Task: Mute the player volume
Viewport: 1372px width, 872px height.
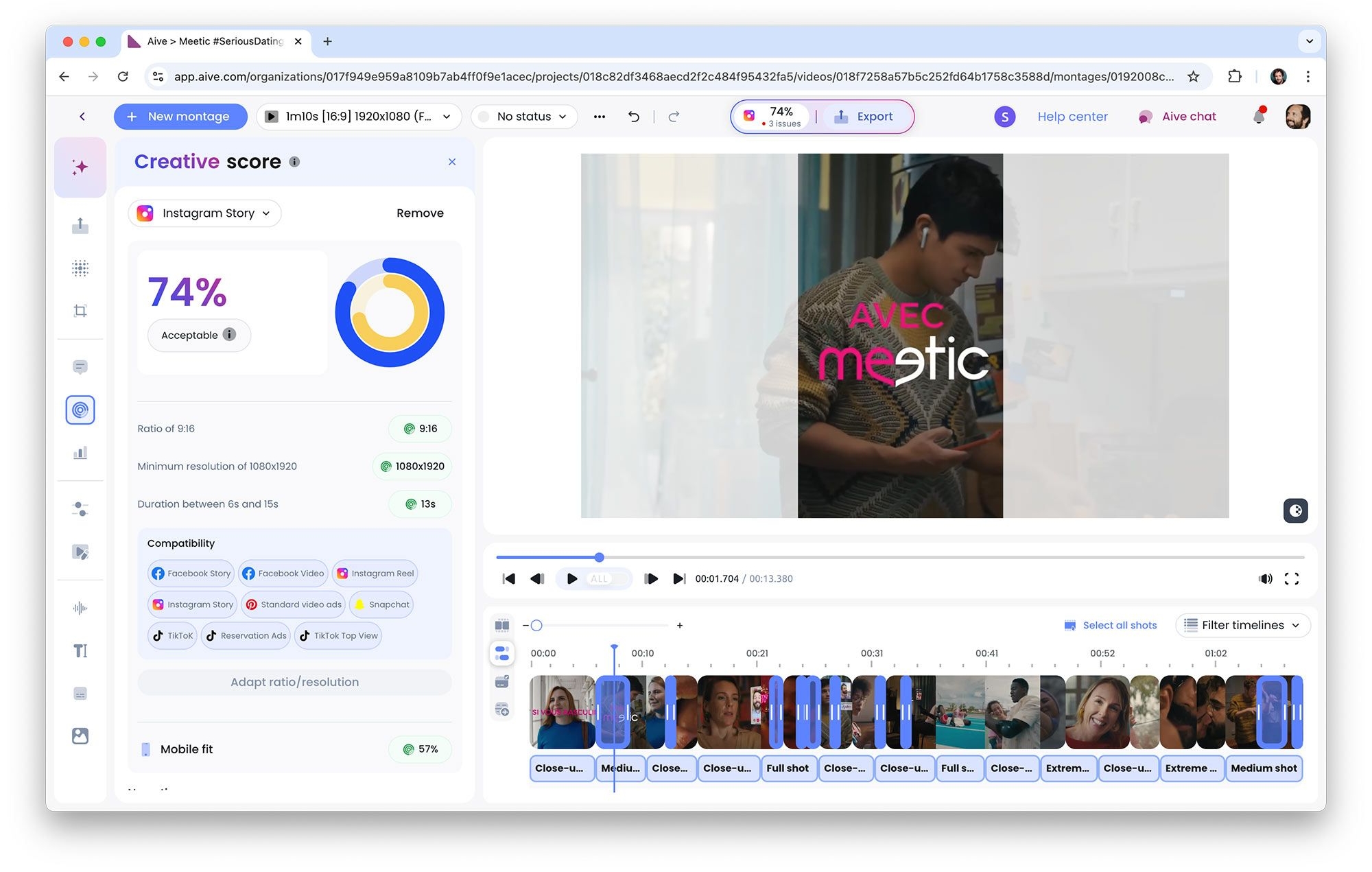Action: pos(1266,578)
